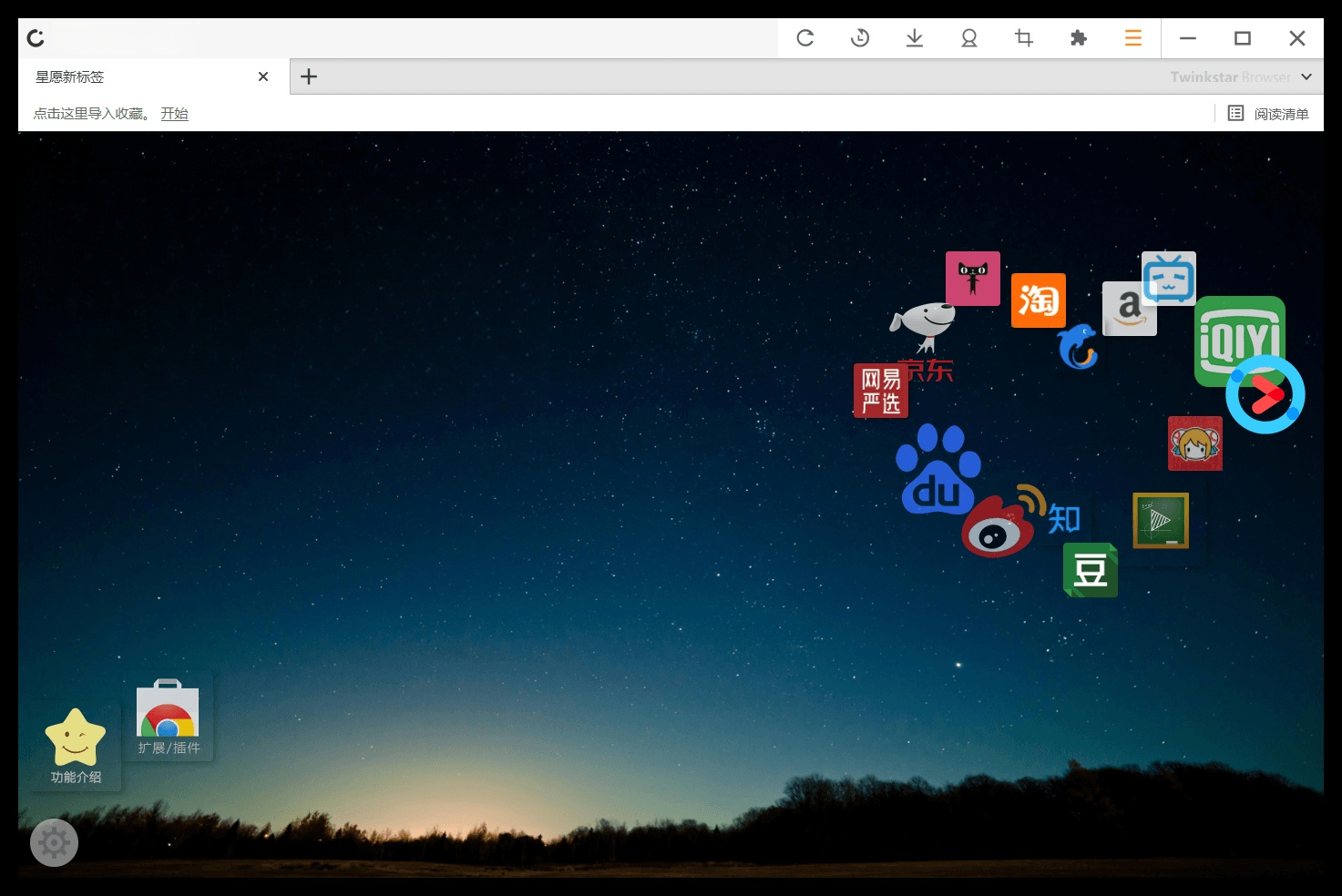Open the JD.com 京东 dog shortcut

[x=922, y=341]
